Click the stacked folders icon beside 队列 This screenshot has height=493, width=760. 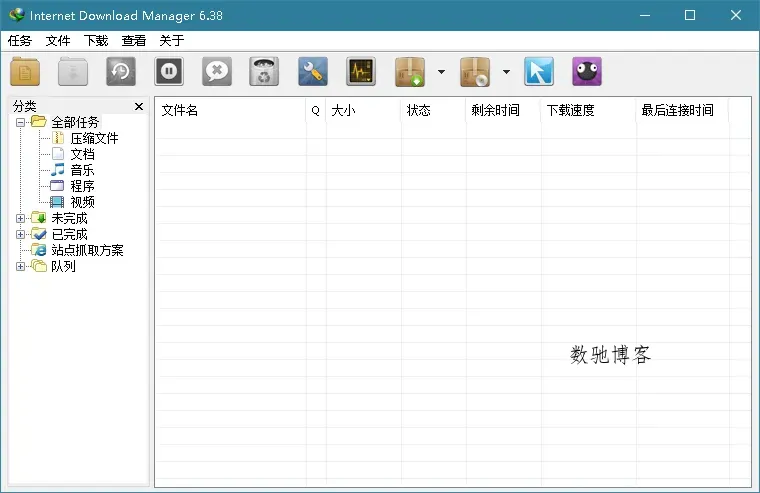(x=39, y=266)
